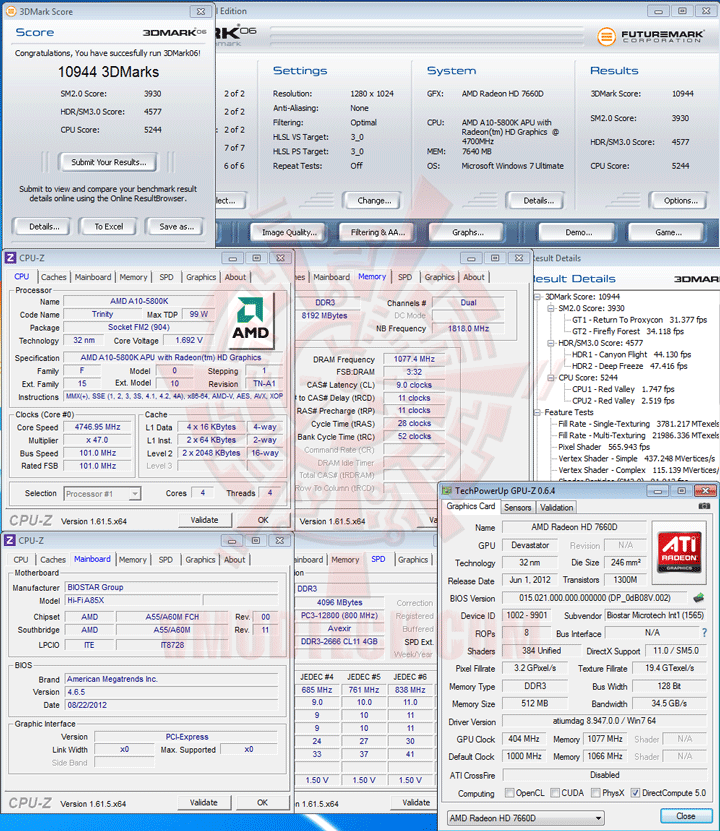Click the Options... button under Results
Viewport: 720px width, 831px height.
point(681,200)
